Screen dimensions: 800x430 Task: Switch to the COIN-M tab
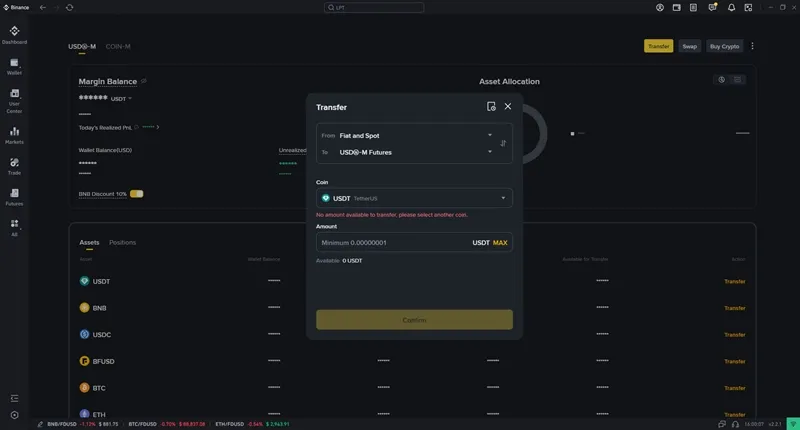(x=118, y=47)
